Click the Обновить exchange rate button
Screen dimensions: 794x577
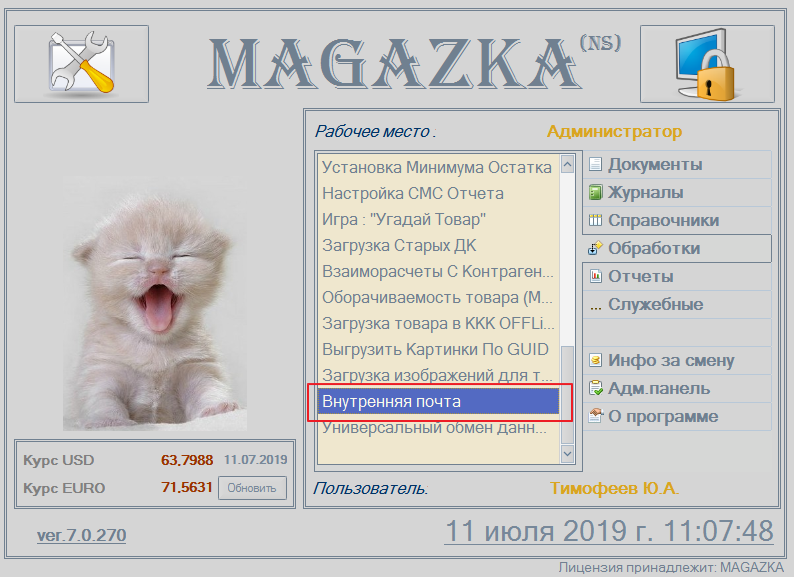tap(252, 488)
